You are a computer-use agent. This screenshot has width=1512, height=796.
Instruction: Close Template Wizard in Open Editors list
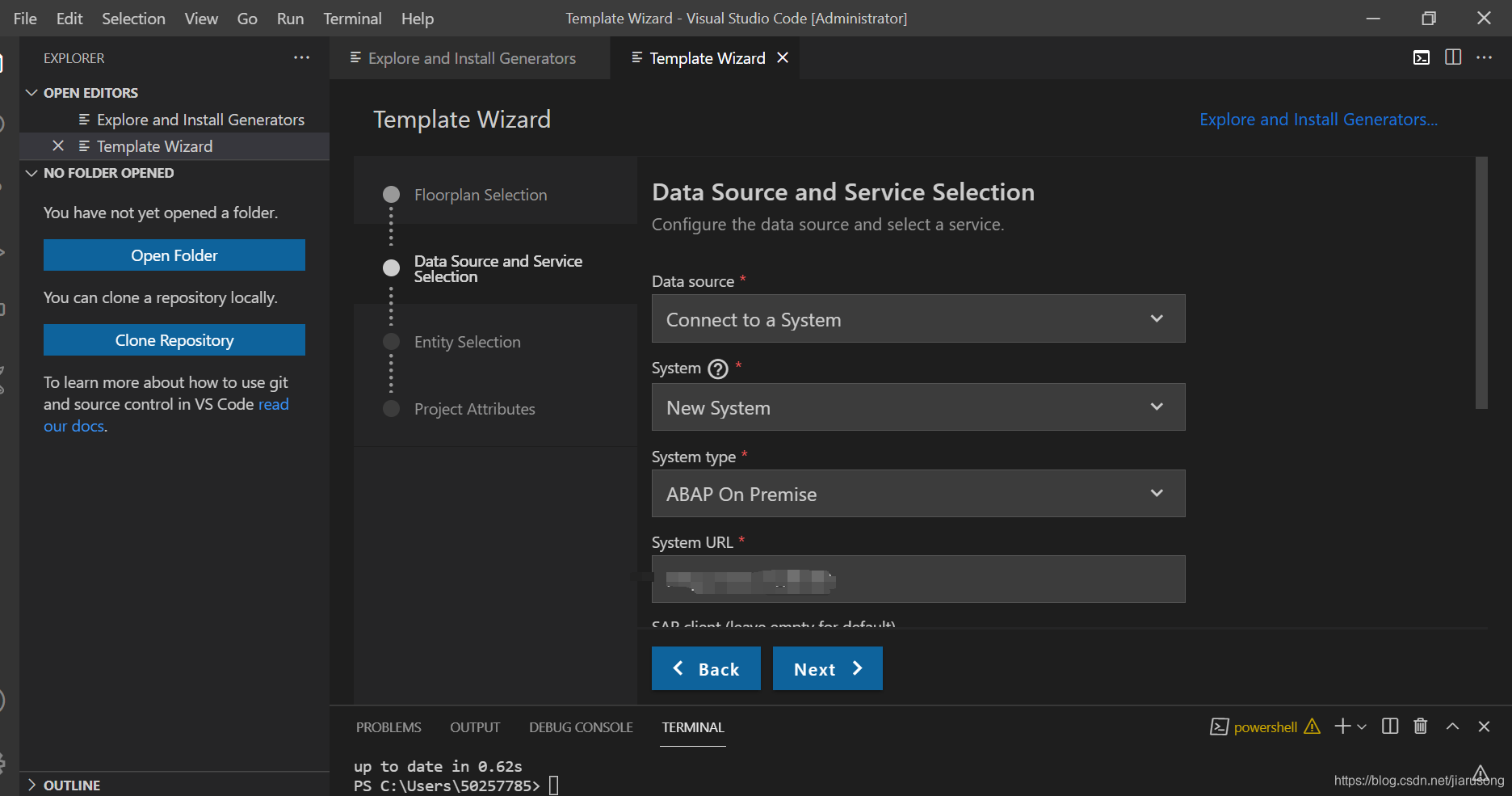[58, 145]
